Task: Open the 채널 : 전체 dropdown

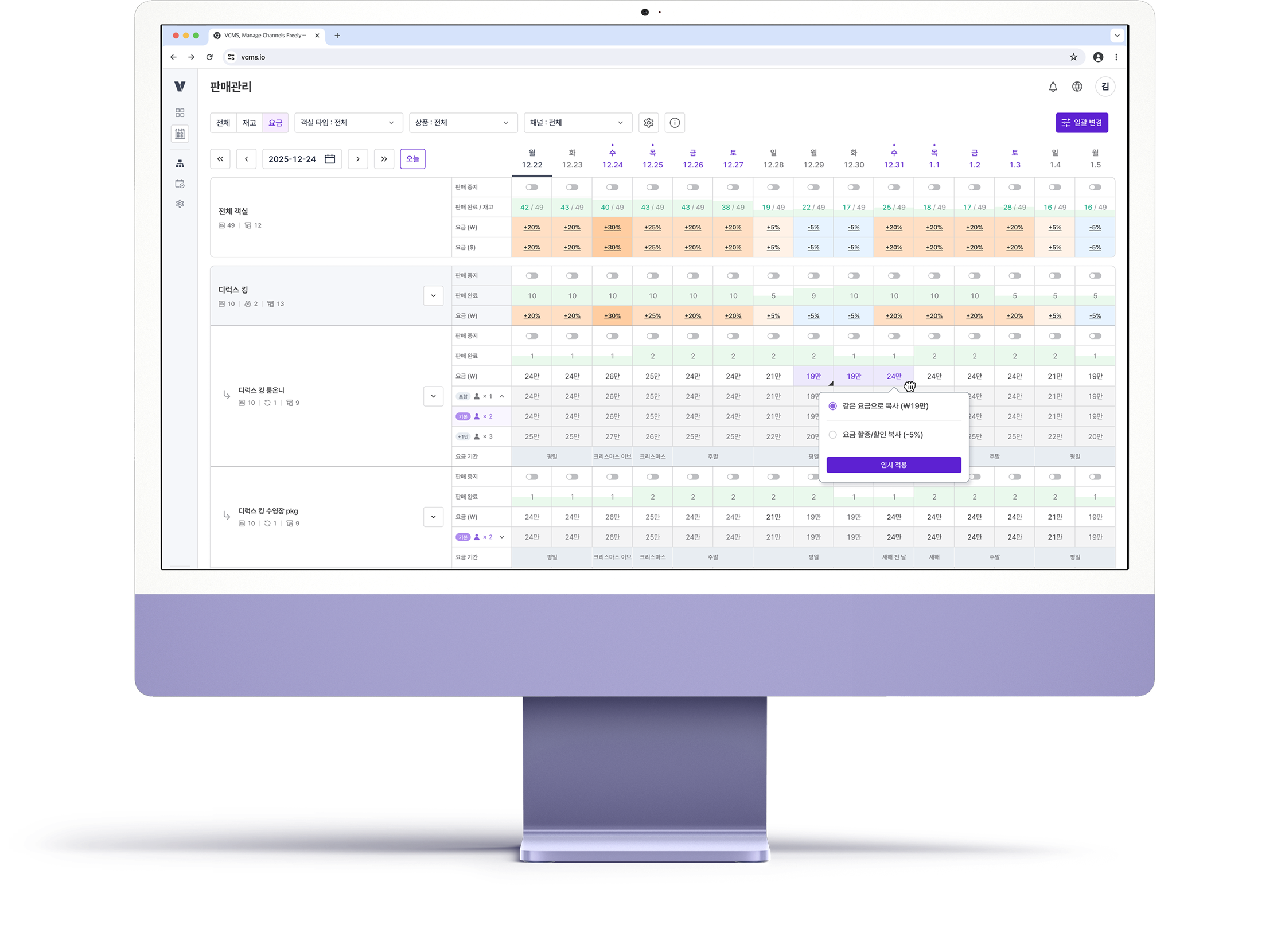Action: click(x=577, y=123)
